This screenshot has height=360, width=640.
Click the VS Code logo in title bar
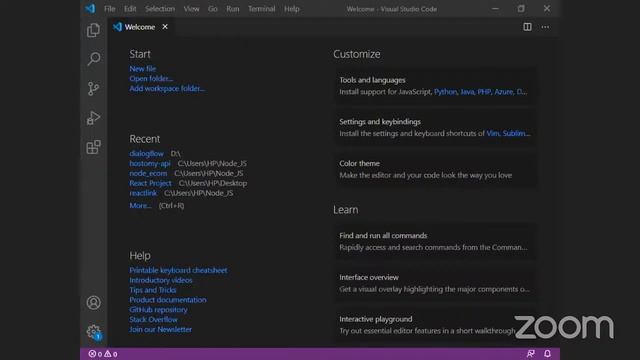click(90, 9)
